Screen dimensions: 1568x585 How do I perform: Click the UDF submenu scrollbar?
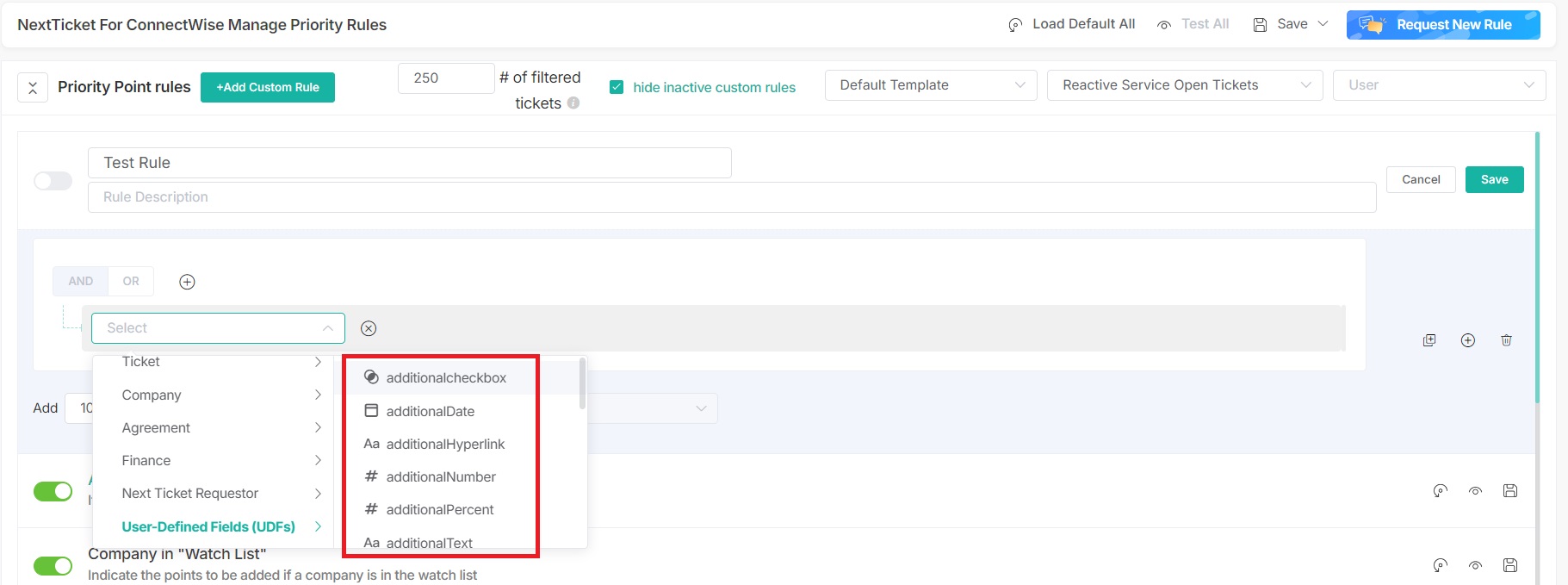(x=583, y=385)
